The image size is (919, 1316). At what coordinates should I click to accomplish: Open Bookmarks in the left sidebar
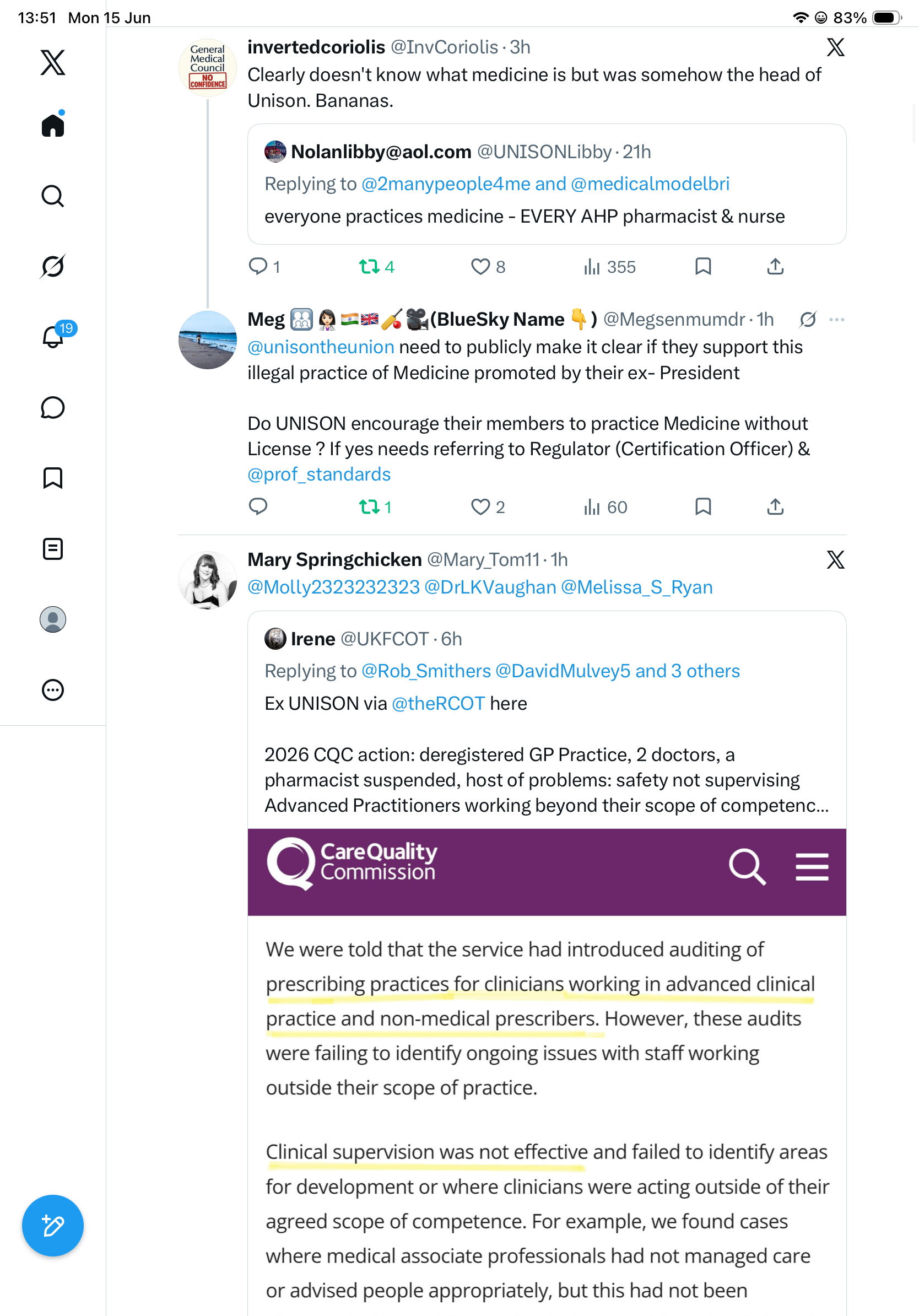tap(53, 478)
